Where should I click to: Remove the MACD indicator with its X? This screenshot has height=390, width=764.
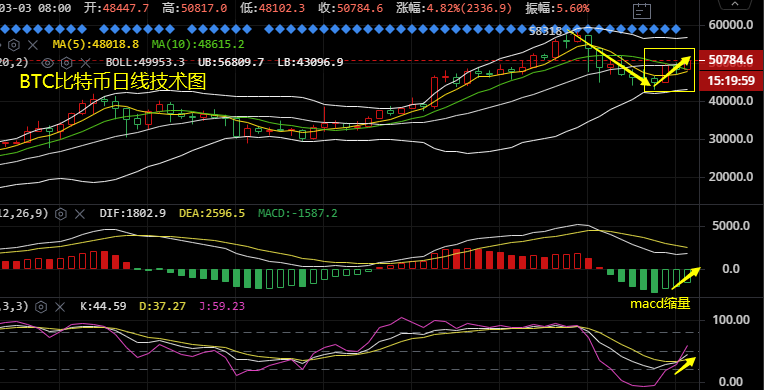click(79, 214)
